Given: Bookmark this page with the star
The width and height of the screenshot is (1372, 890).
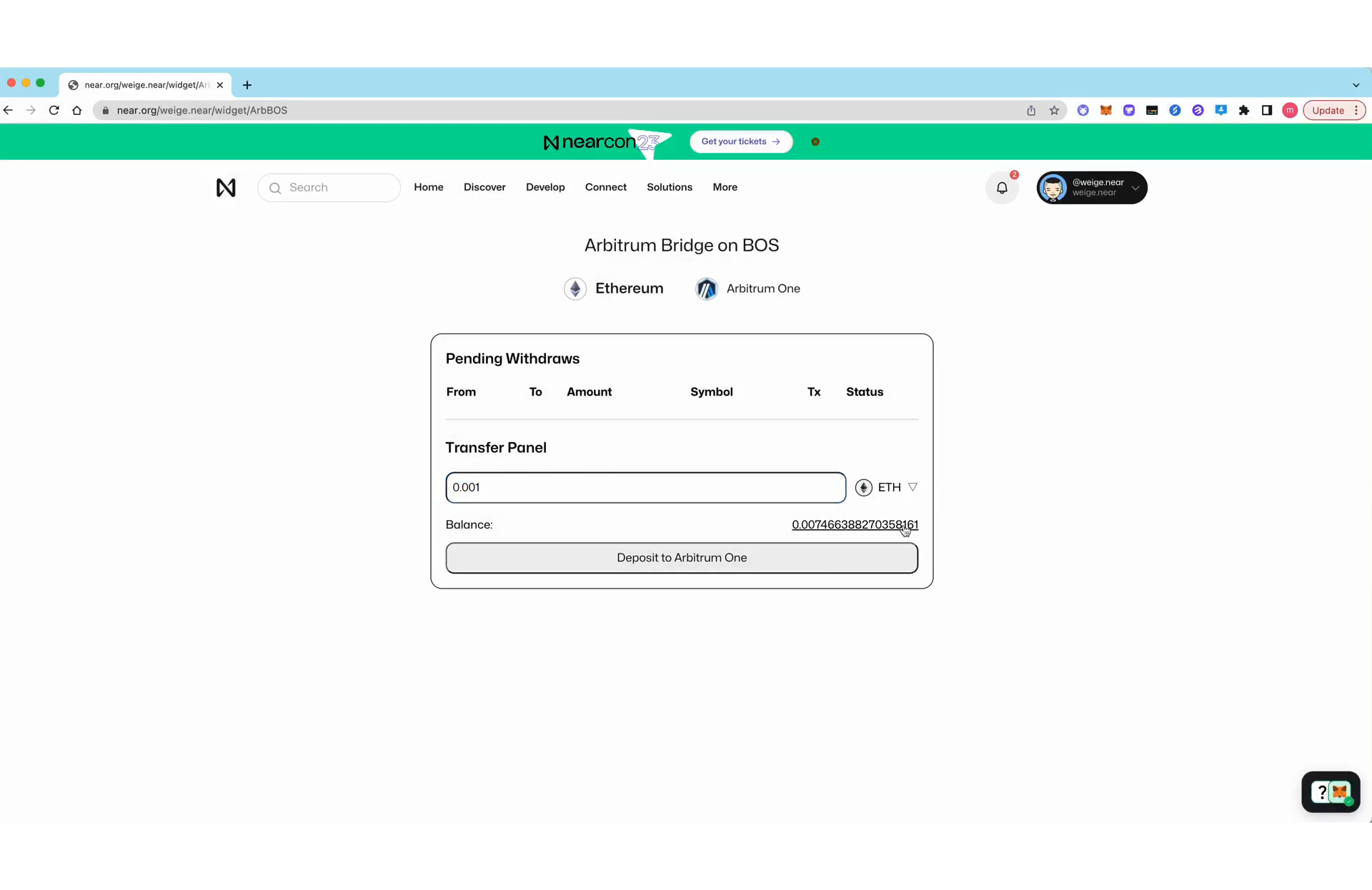Looking at the screenshot, I should pos(1054,110).
